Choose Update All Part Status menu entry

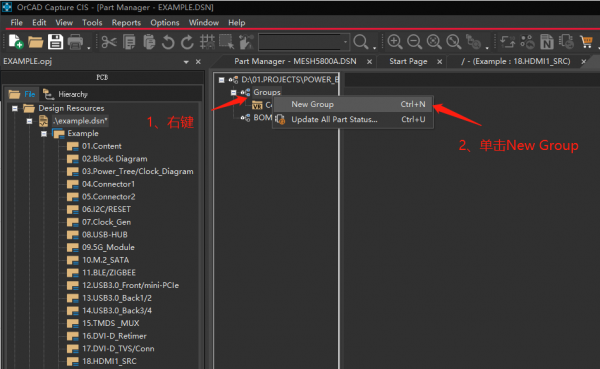(x=353, y=119)
